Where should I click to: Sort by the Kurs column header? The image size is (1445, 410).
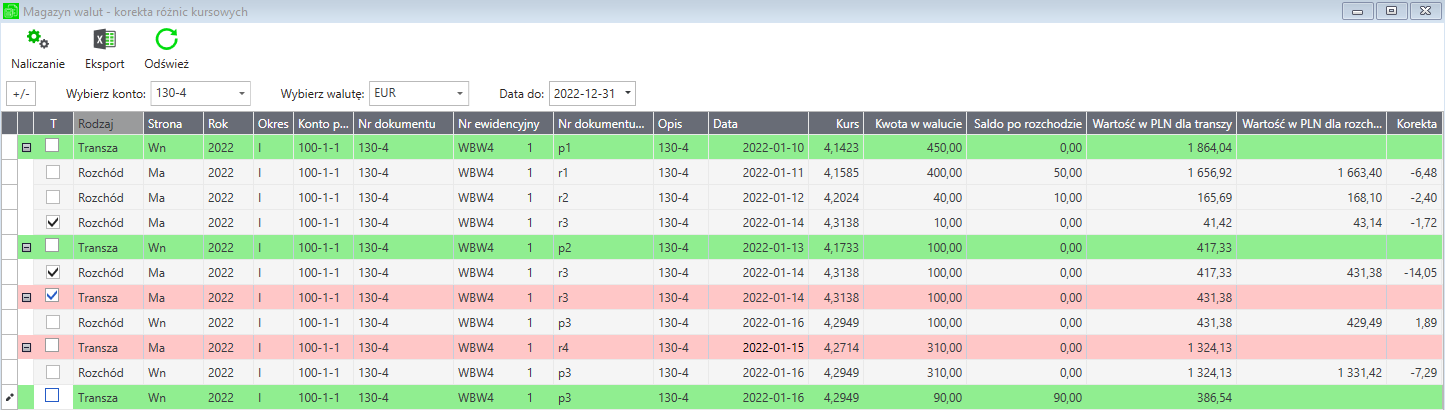[835, 124]
